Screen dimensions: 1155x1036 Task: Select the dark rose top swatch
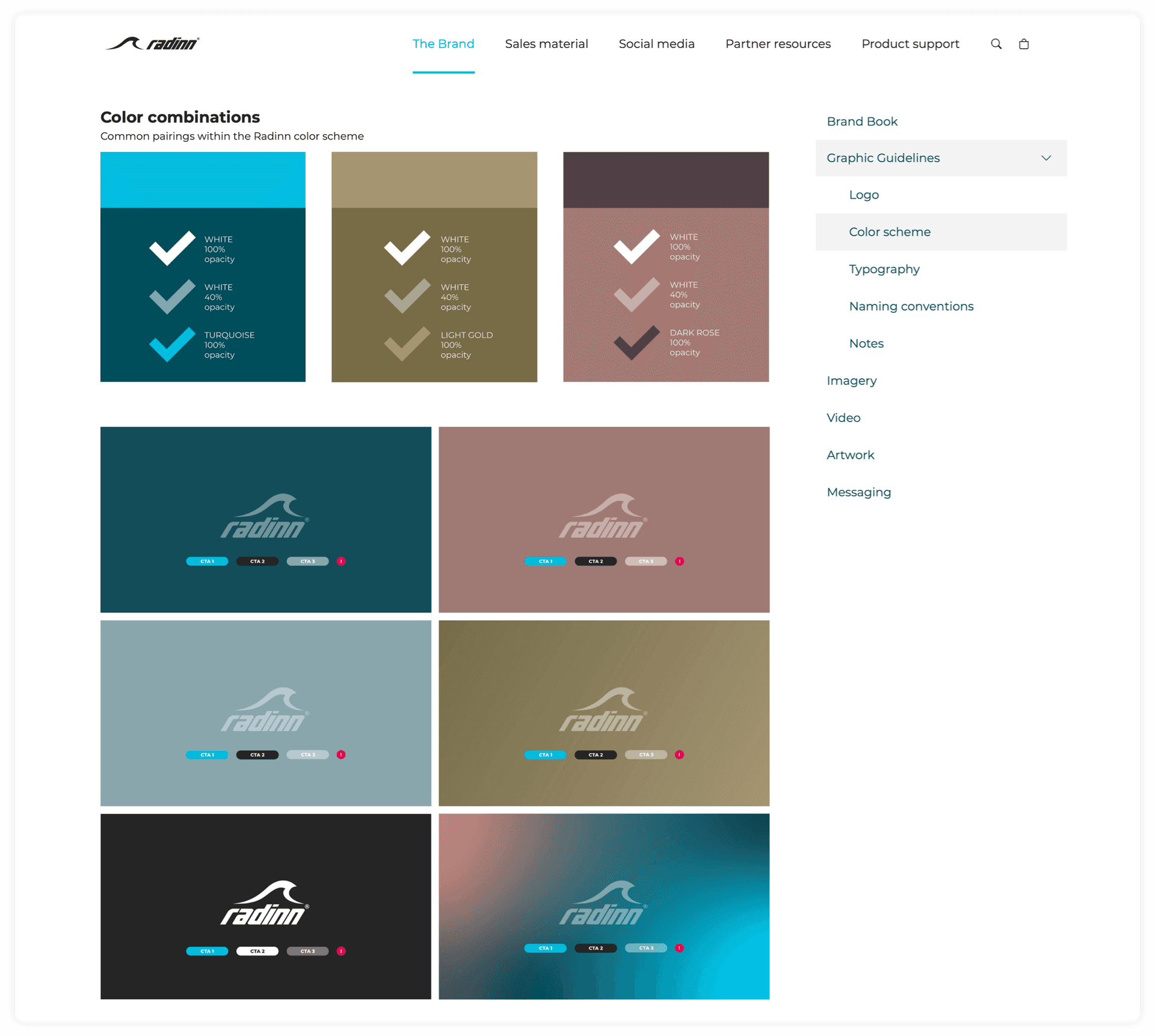[665, 180]
